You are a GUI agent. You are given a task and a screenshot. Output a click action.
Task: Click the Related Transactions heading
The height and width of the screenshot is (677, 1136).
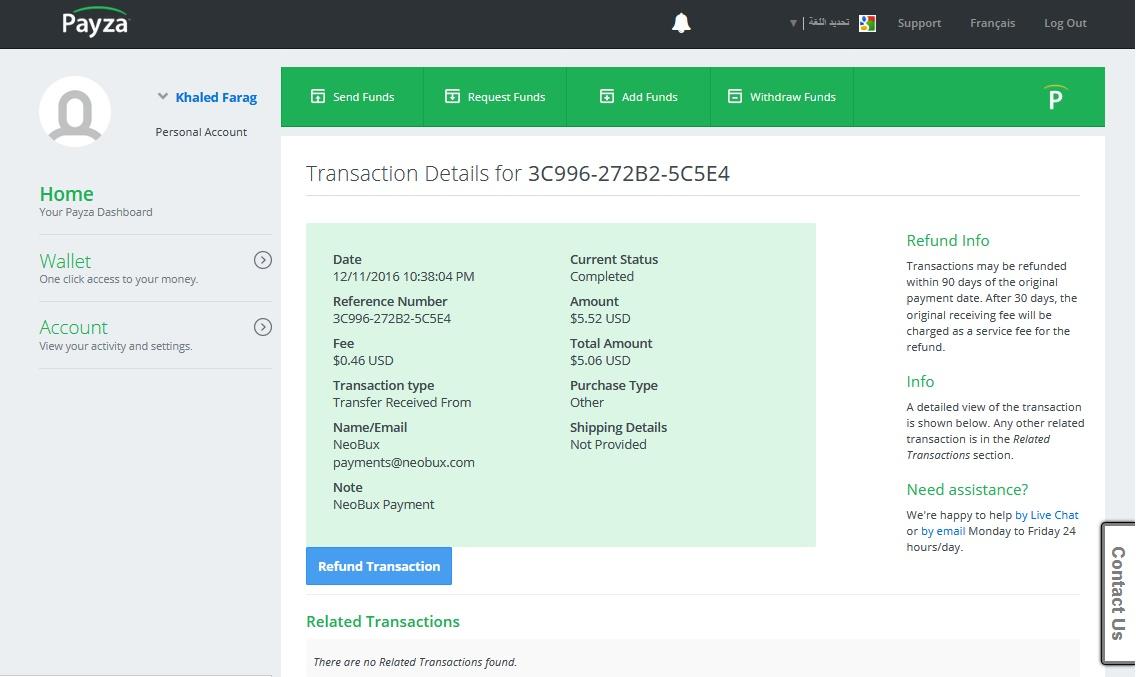pos(383,621)
